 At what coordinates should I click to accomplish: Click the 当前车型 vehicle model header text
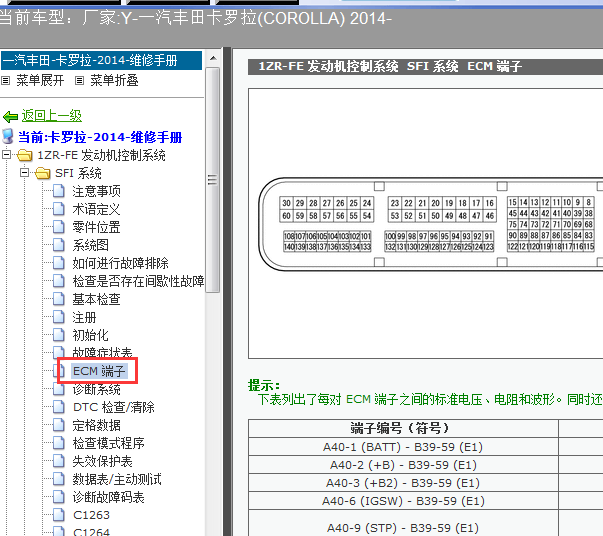point(195,18)
